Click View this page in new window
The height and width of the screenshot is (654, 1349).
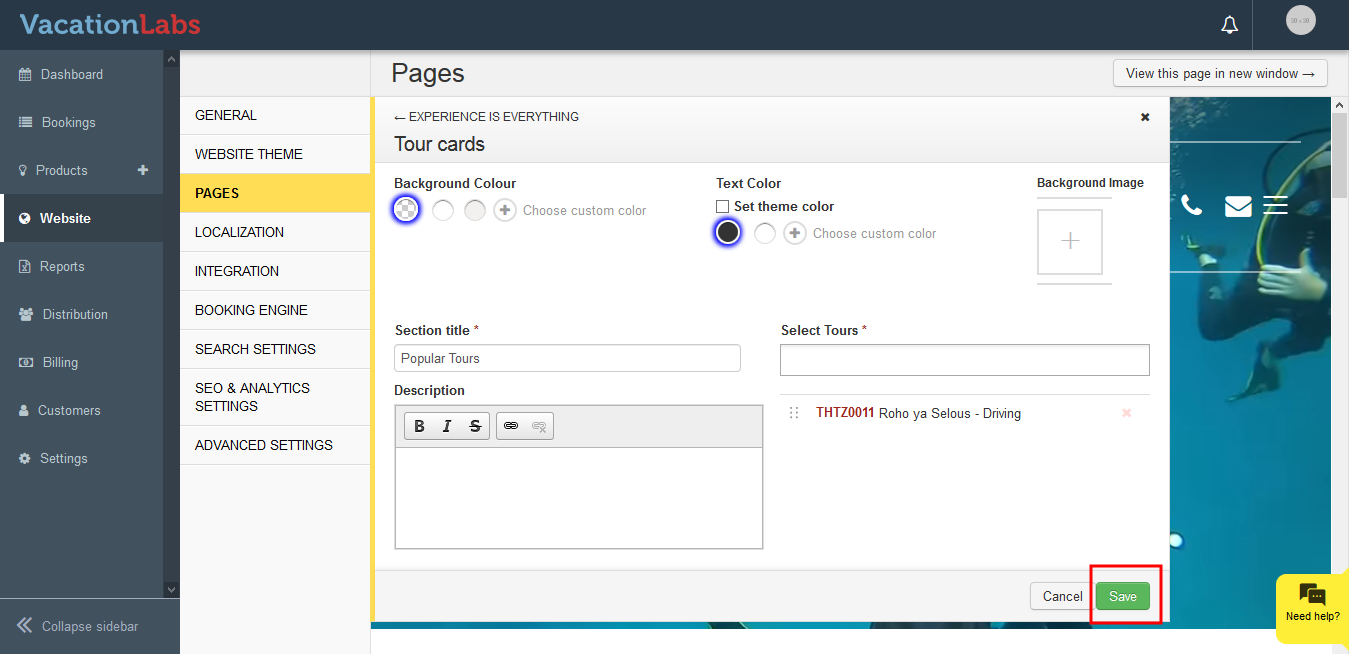[x=1219, y=73]
